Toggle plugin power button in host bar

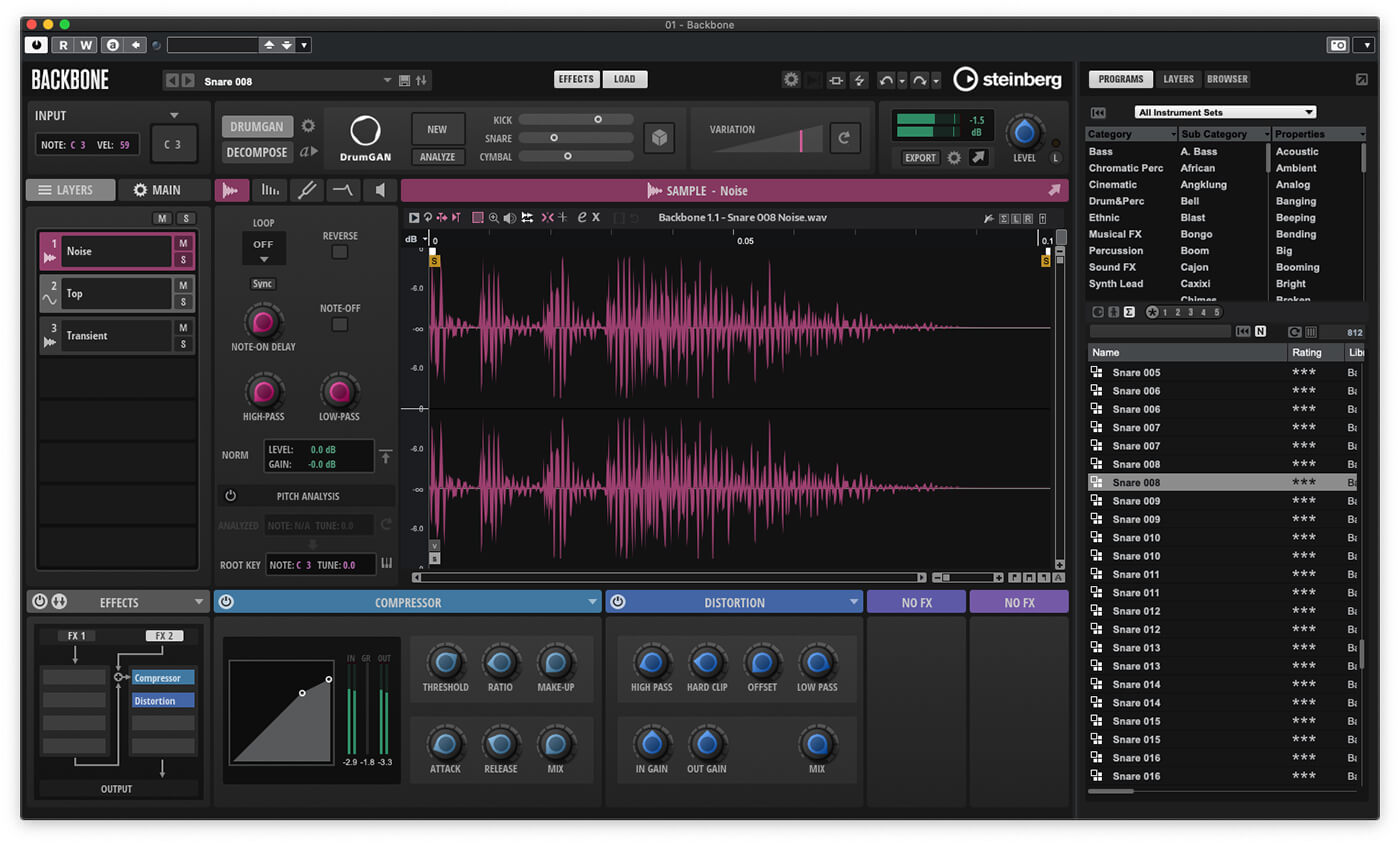(x=36, y=45)
